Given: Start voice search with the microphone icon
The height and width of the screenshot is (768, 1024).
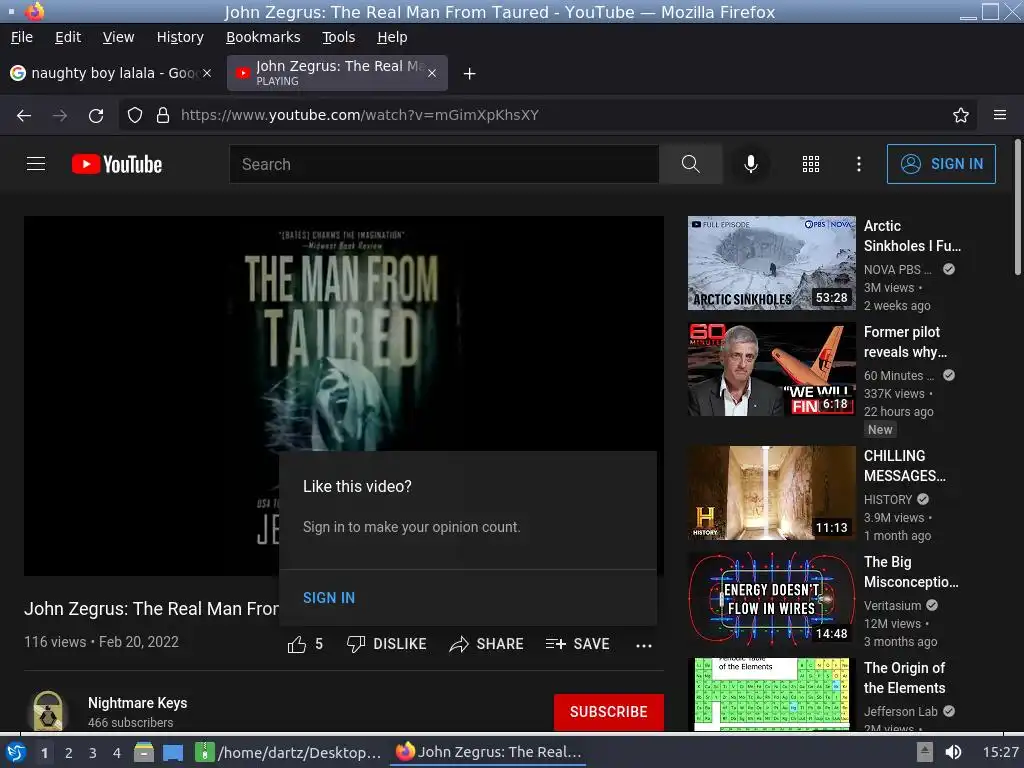Looking at the screenshot, I should (x=751, y=164).
